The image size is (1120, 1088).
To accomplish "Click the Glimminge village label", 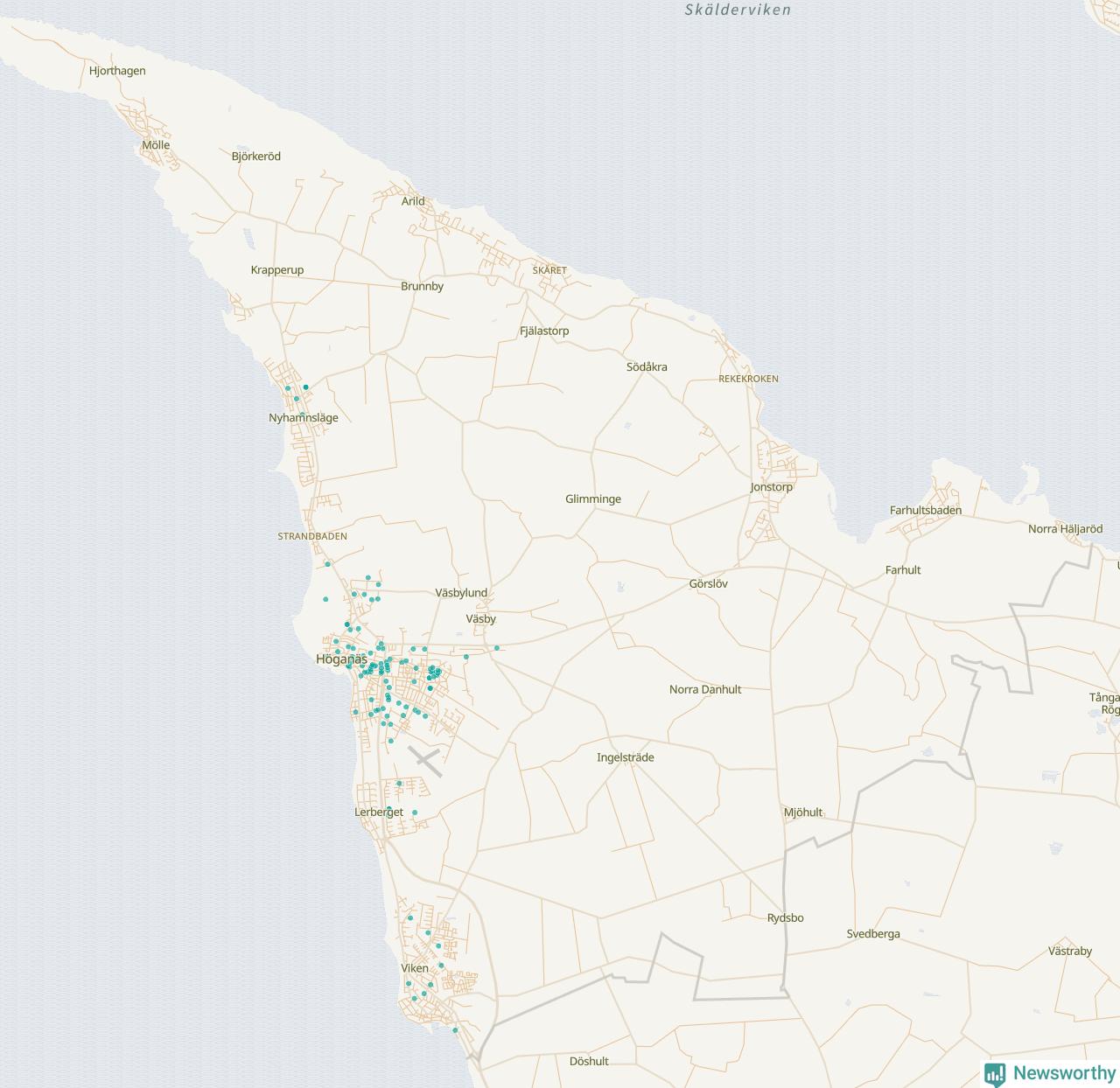I will point(592,499).
